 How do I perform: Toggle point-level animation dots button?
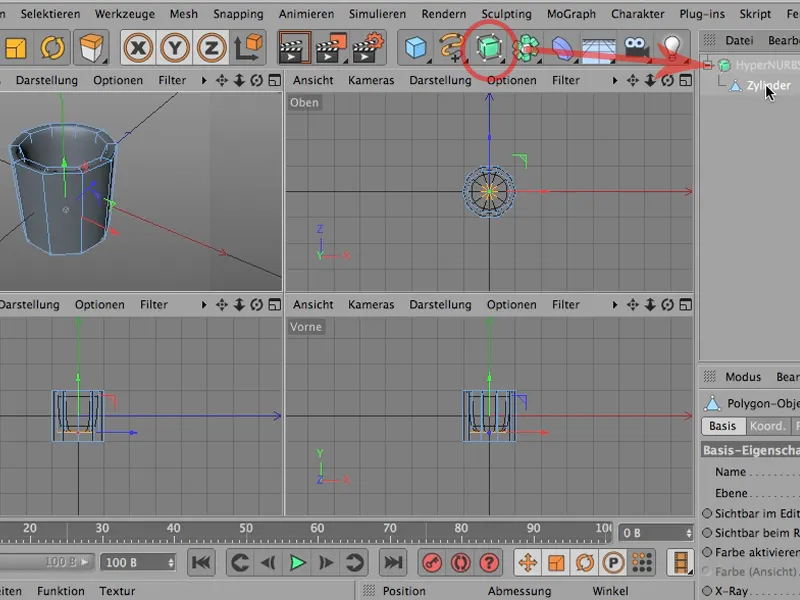[642, 562]
